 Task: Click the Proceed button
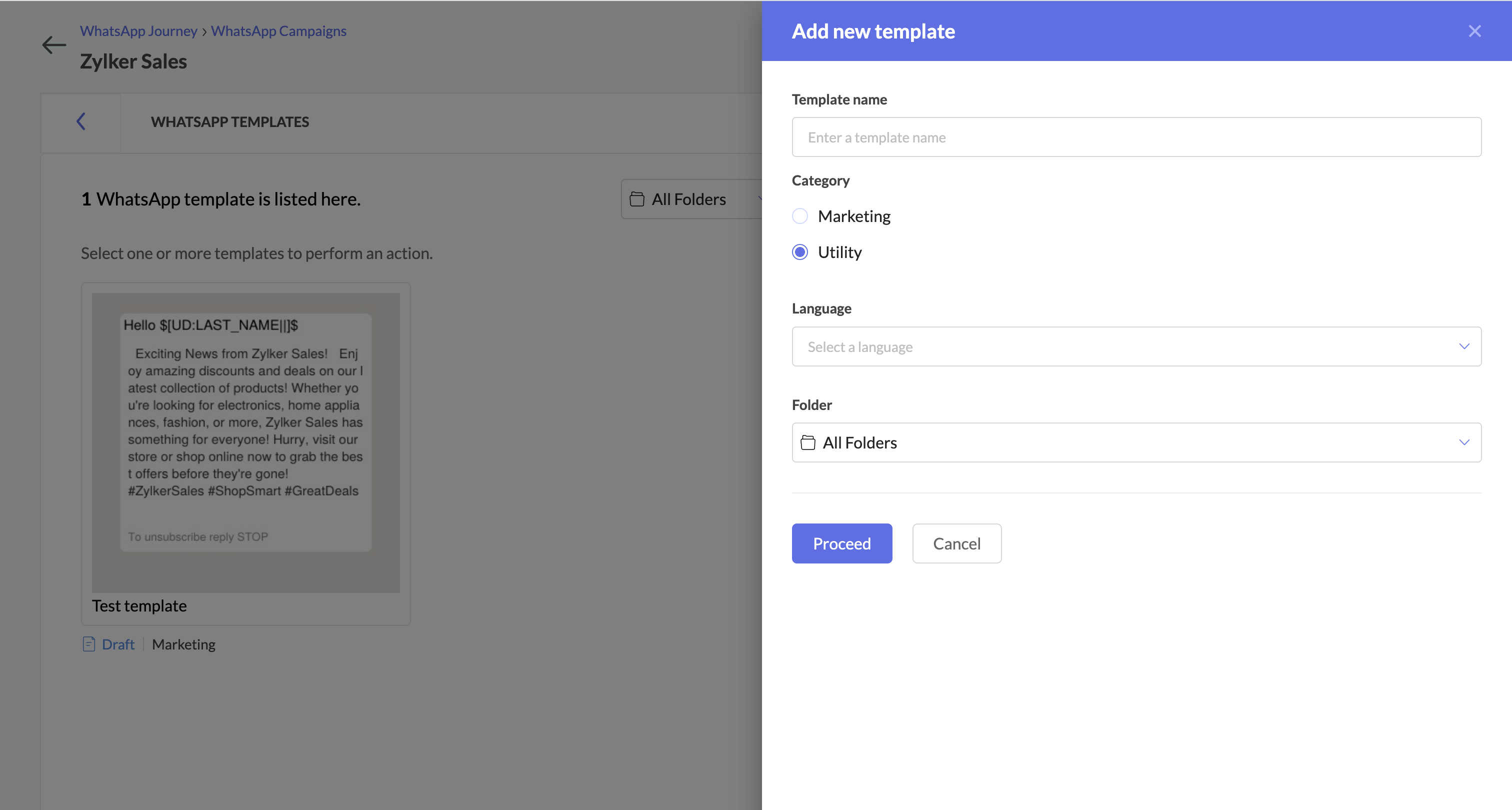coord(841,543)
